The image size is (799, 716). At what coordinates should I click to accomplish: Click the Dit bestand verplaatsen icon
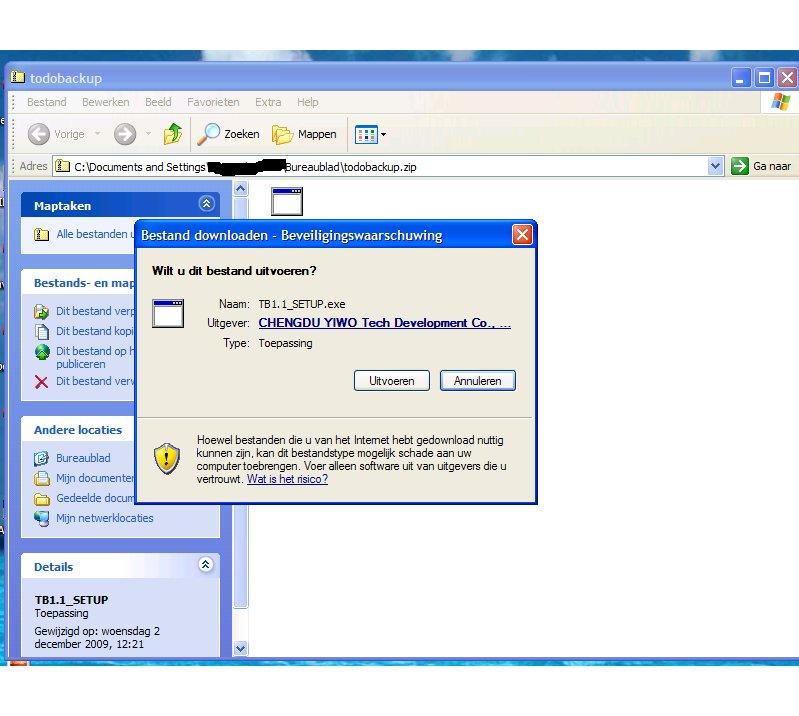click(x=41, y=311)
